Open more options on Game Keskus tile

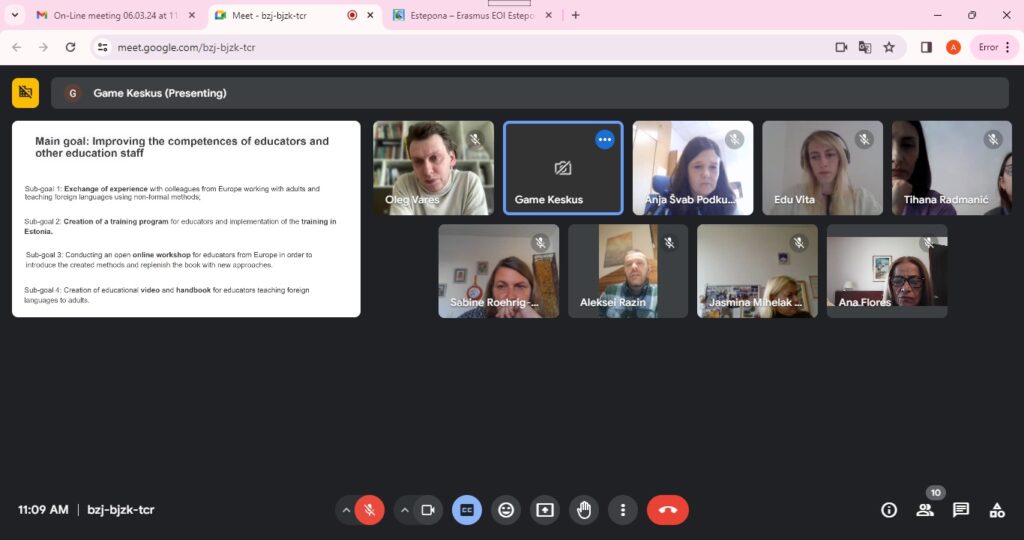pyautogui.click(x=605, y=140)
